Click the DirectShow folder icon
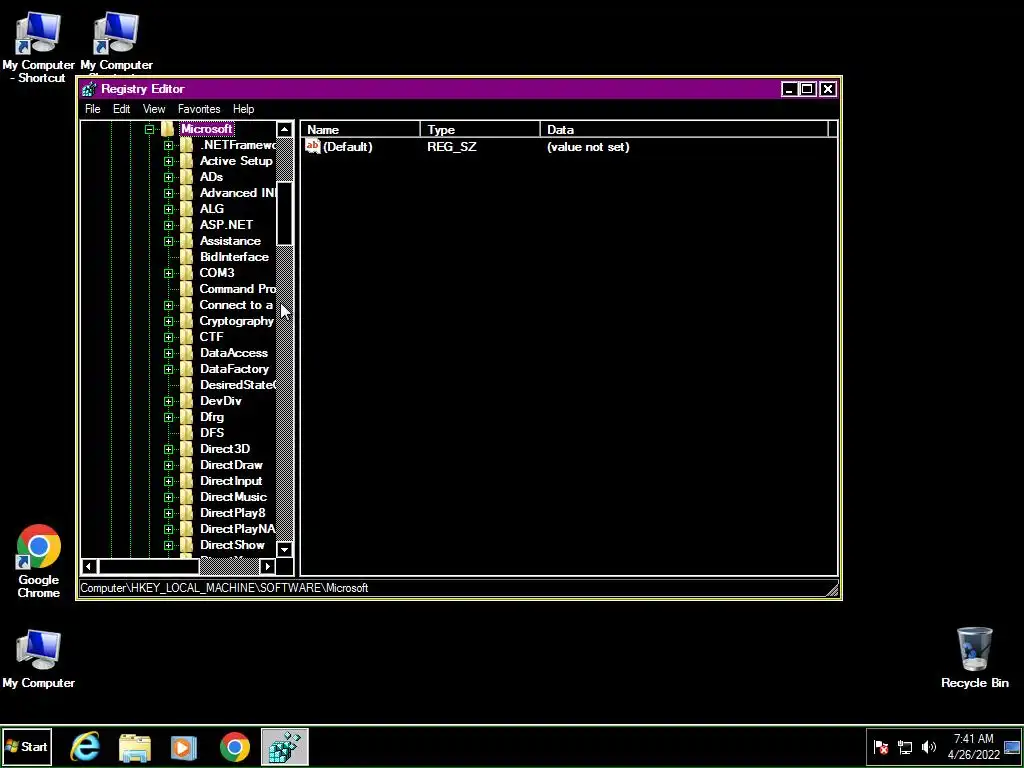The width and height of the screenshot is (1024, 768). pos(186,545)
